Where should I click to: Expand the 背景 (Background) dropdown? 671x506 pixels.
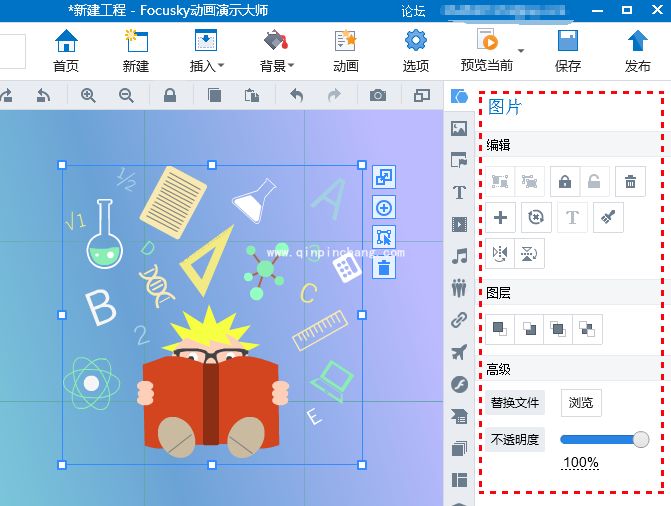click(276, 50)
